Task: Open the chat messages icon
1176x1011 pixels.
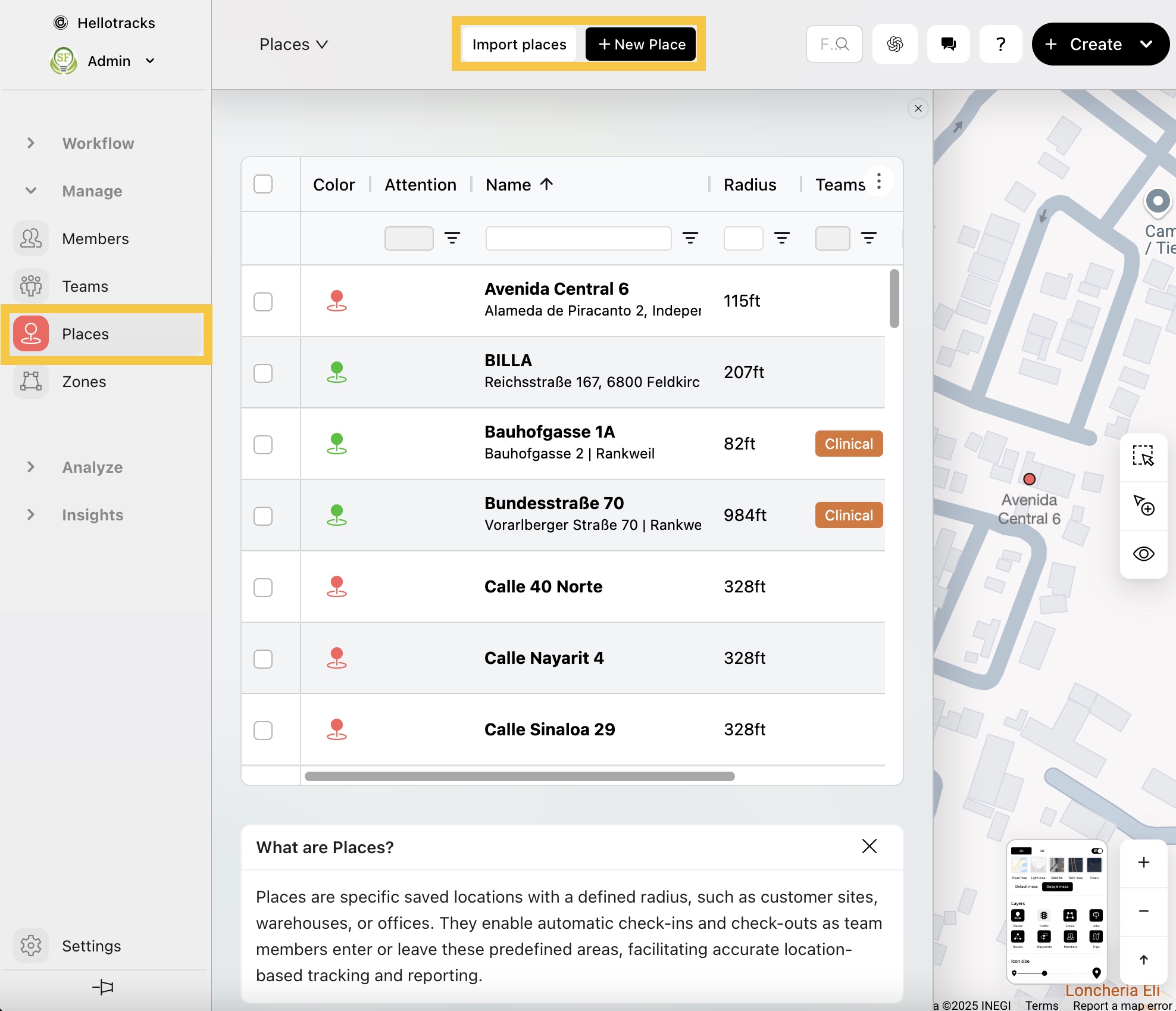Action: 948,44
